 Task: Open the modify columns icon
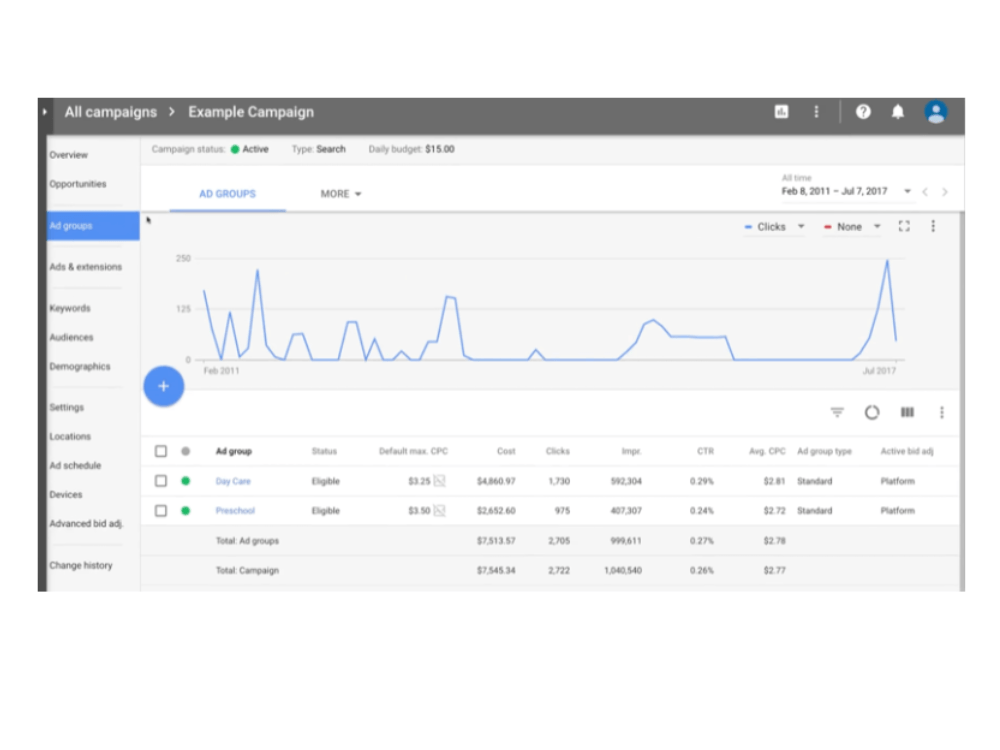(907, 412)
